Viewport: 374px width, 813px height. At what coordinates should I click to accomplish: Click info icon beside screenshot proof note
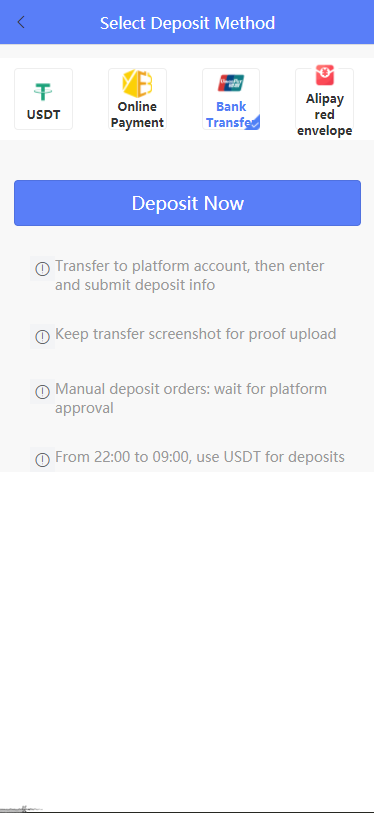[42, 337]
